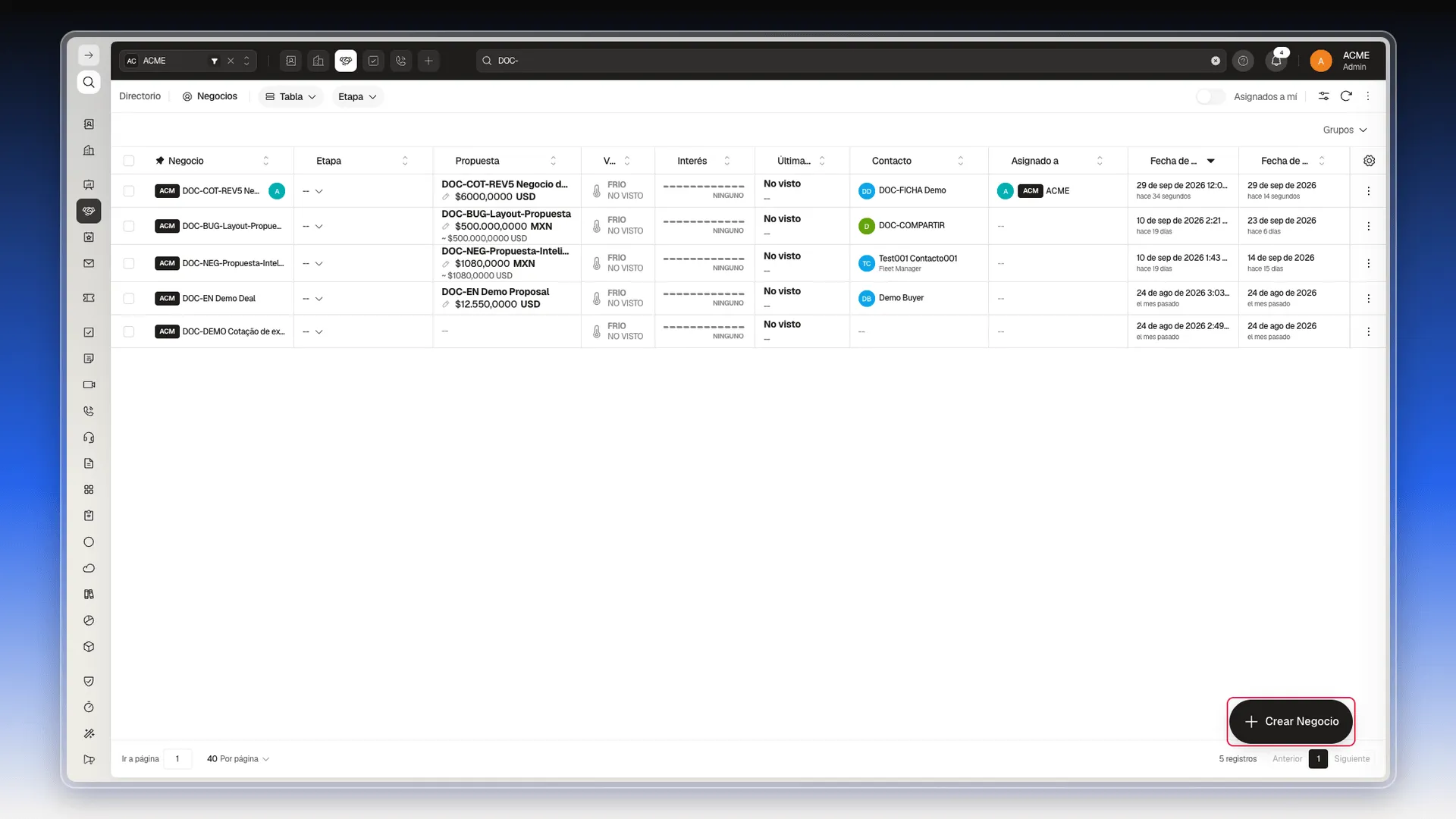1456x819 pixels.
Task: Open the help question mark icon
Action: coord(1243,61)
